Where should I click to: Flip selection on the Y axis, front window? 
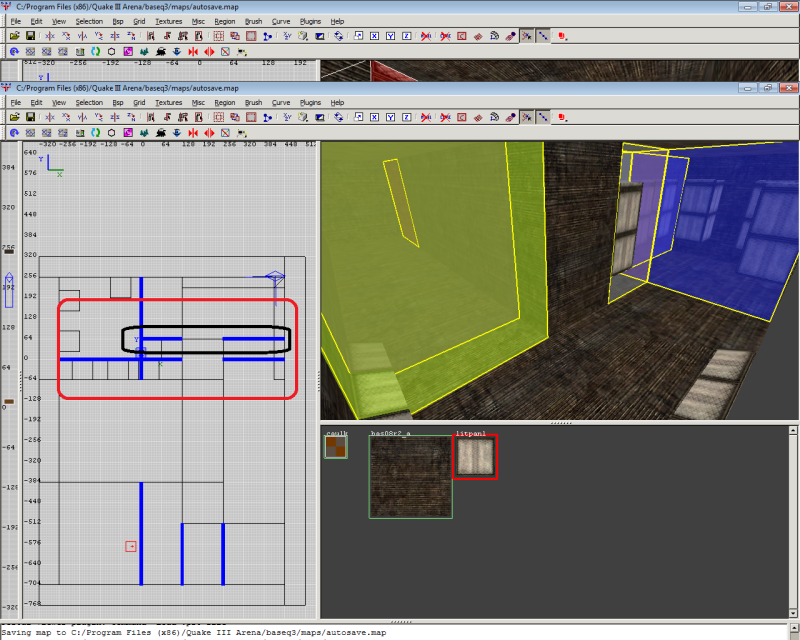coord(83,117)
